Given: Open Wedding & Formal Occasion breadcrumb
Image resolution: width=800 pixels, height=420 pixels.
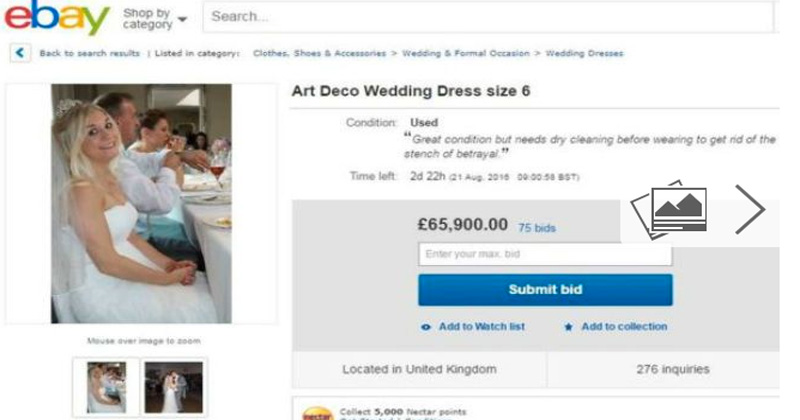Looking at the screenshot, I should [x=465, y=53].
